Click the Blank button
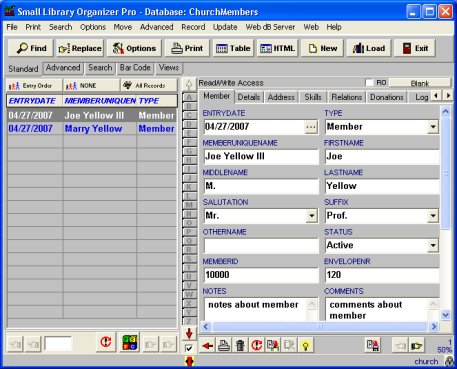This screenshot has width=457, height=369. point(420,83)
